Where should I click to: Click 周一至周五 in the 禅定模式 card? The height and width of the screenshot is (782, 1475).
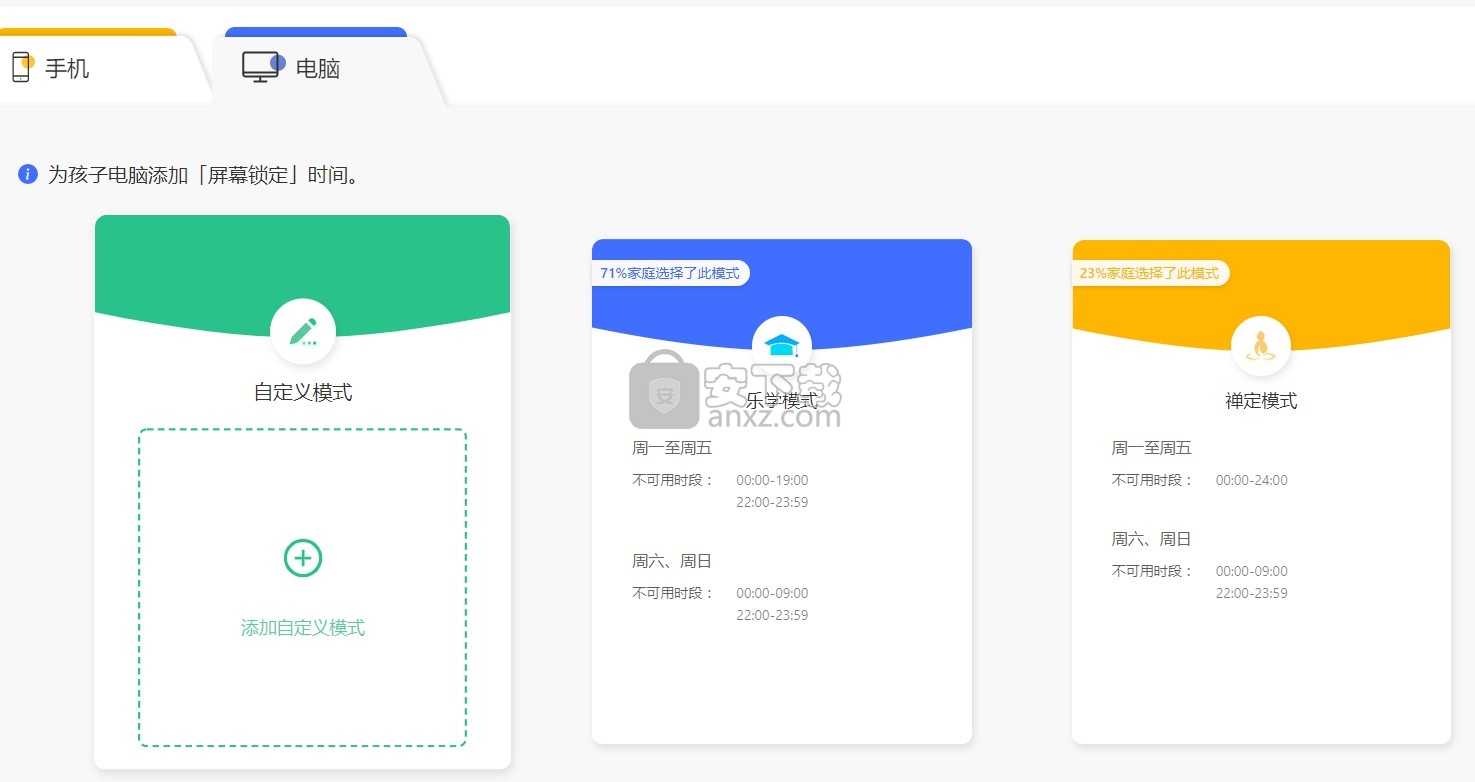1152,448
